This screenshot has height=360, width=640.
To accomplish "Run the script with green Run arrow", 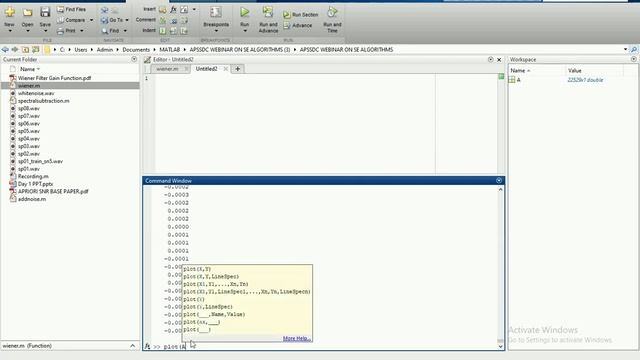I will coord(244,12).
